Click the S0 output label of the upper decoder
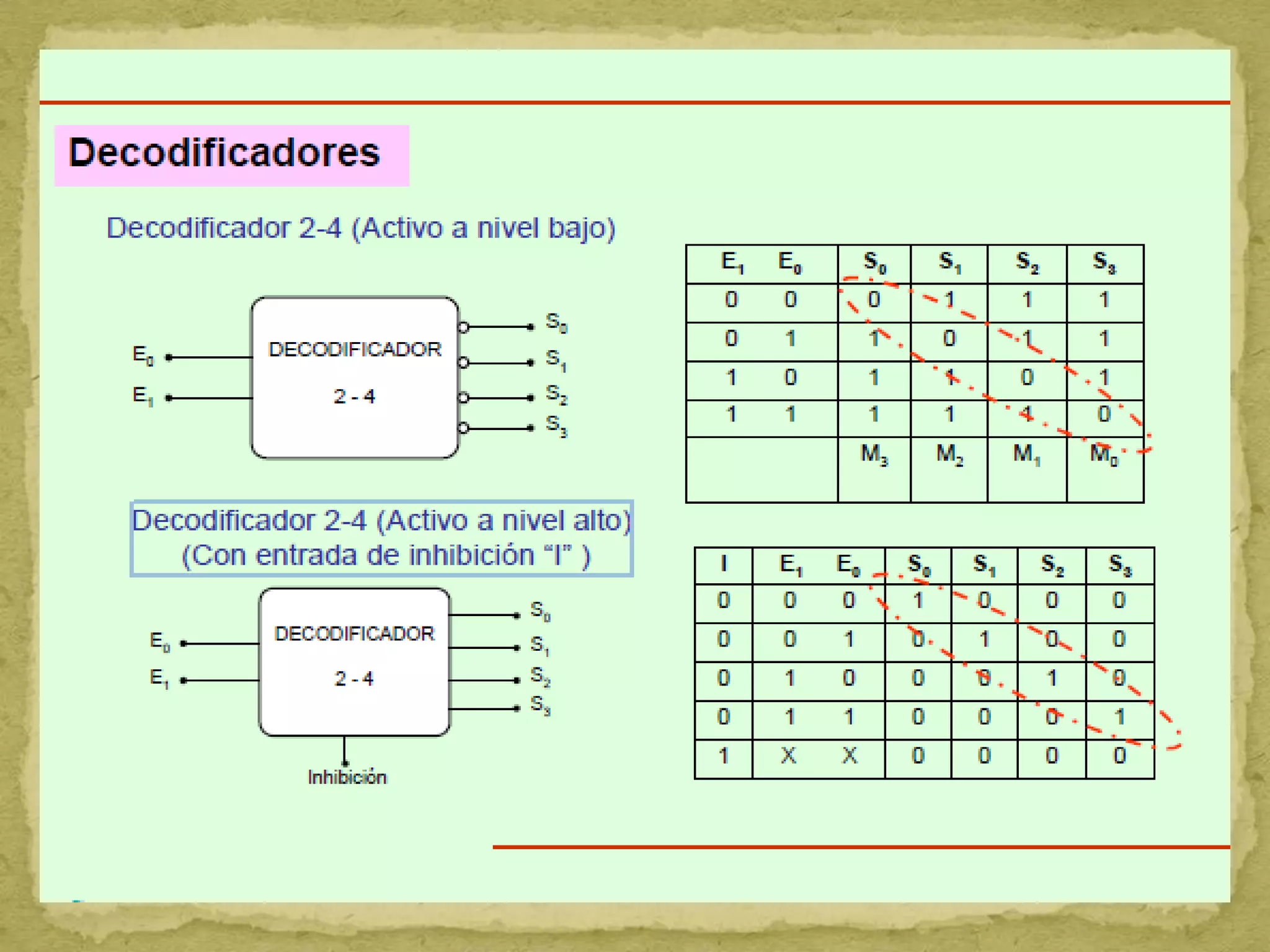This screenshot has height=952, width=1270. pos(556,322)
